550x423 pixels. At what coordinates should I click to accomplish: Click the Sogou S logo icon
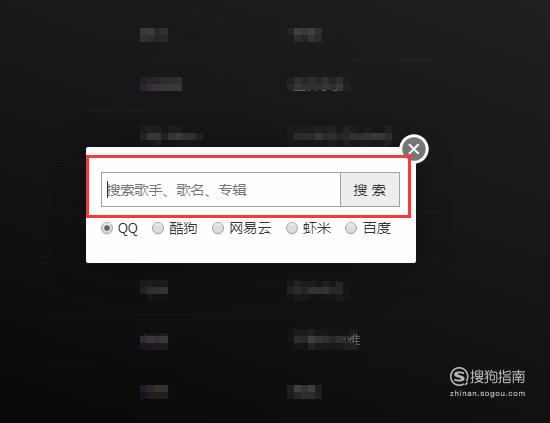point(459,376)
